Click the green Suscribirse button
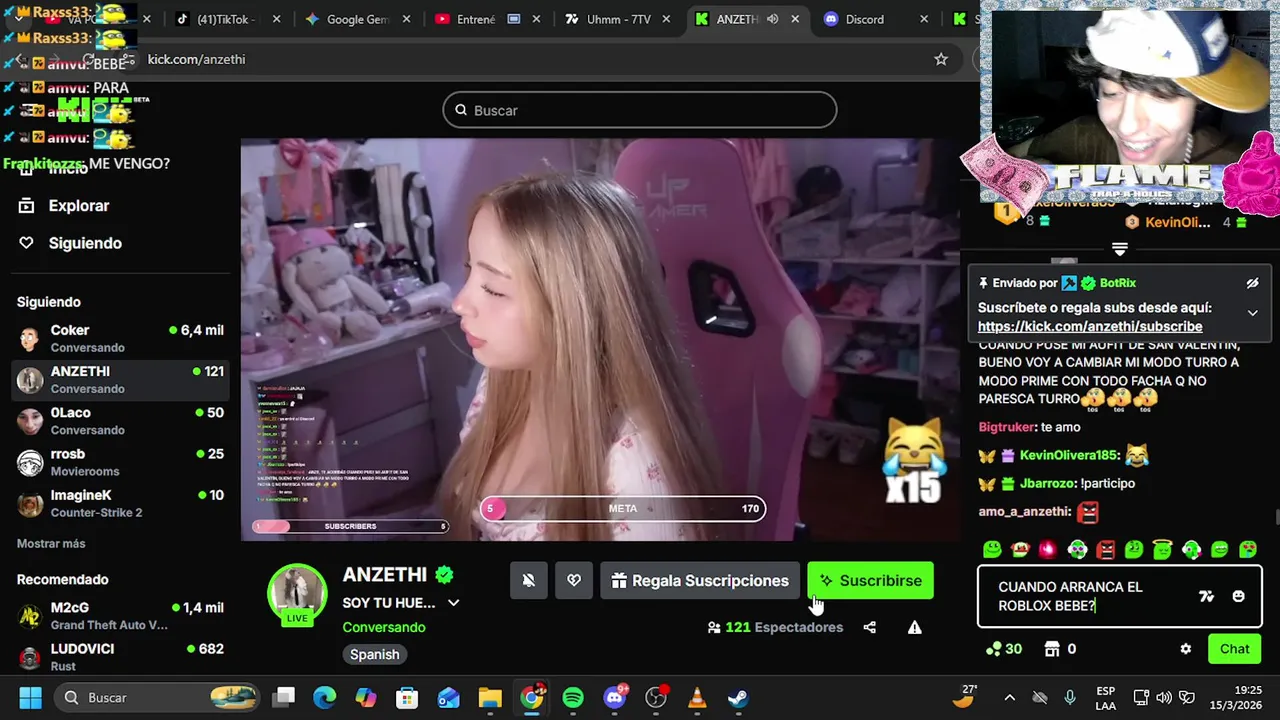 (x=870, y=580)
